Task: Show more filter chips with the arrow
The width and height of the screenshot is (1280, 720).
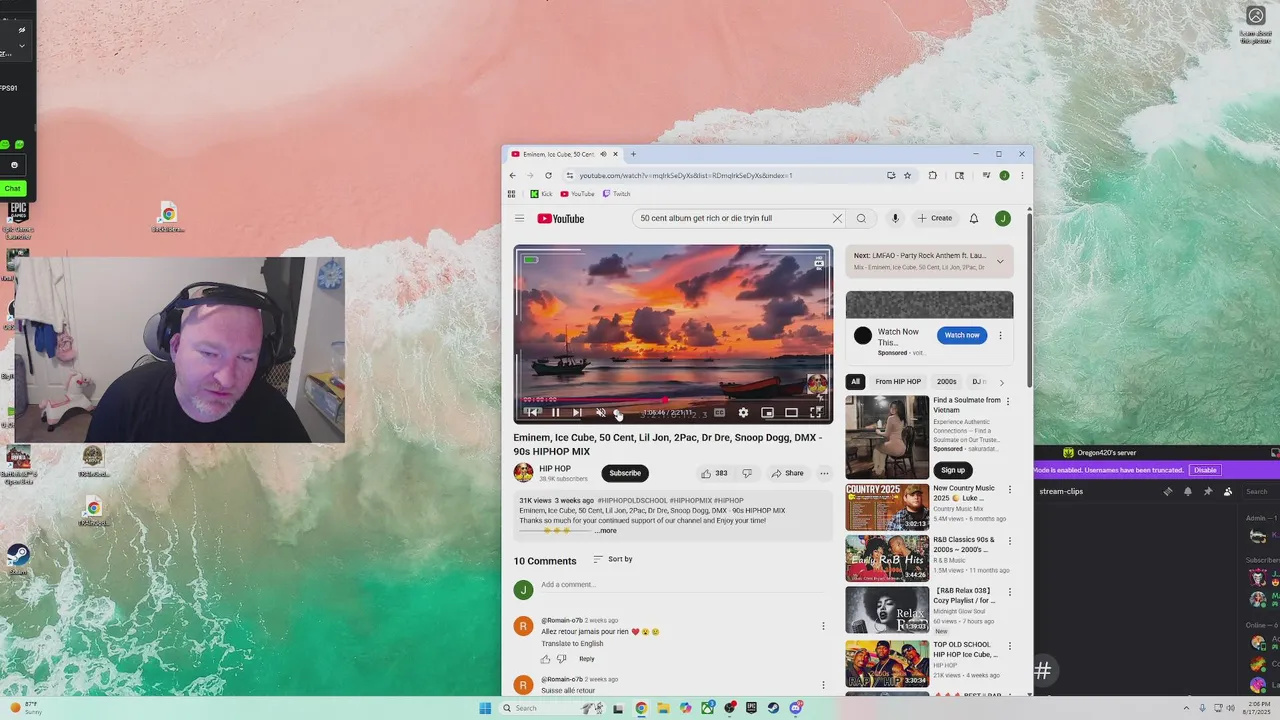Action: coord(1001,382)
